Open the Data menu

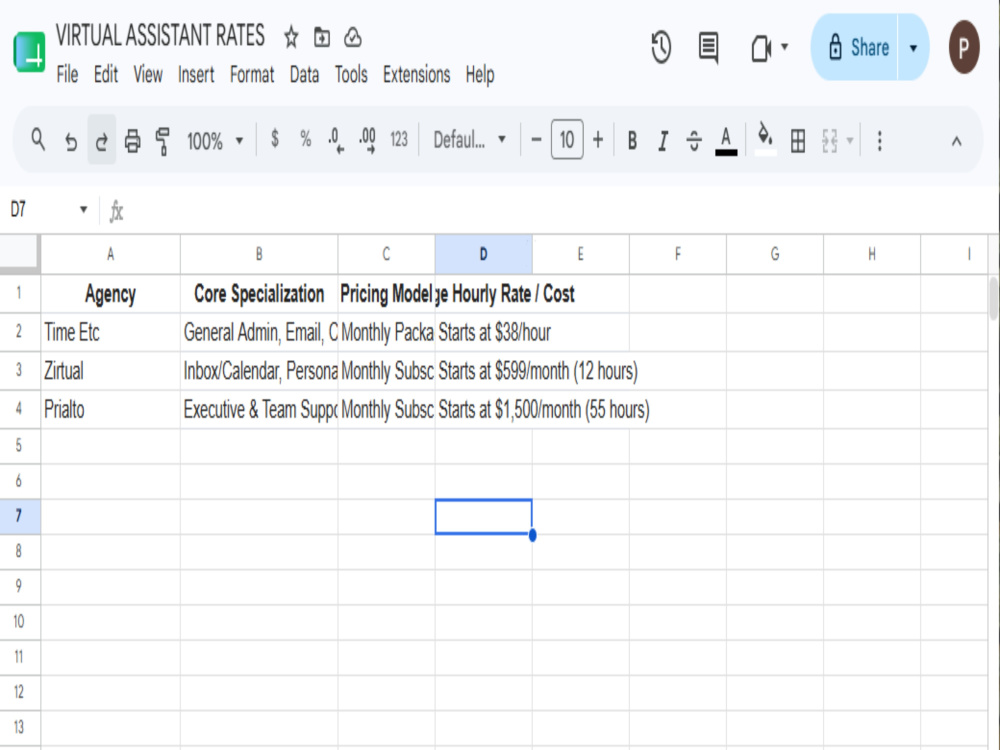click(304, 75)
